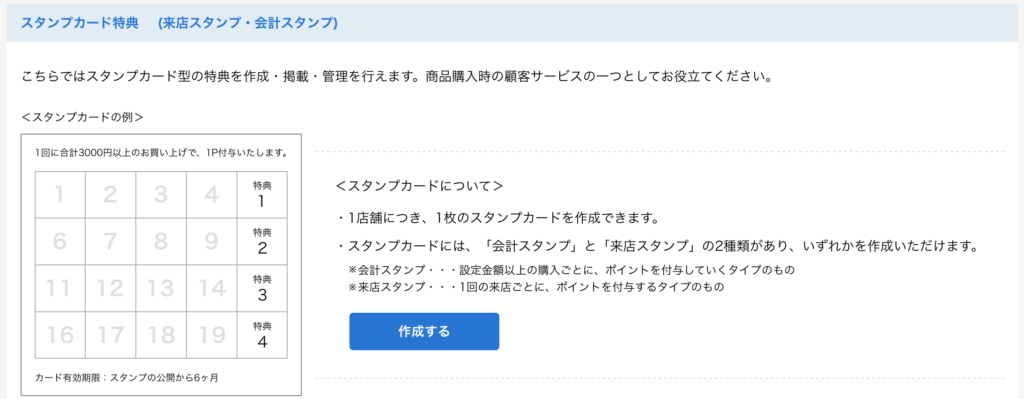Screen dimensions: 1024x399
Task: Click stamp cell number 3
Action: (161, 195)
